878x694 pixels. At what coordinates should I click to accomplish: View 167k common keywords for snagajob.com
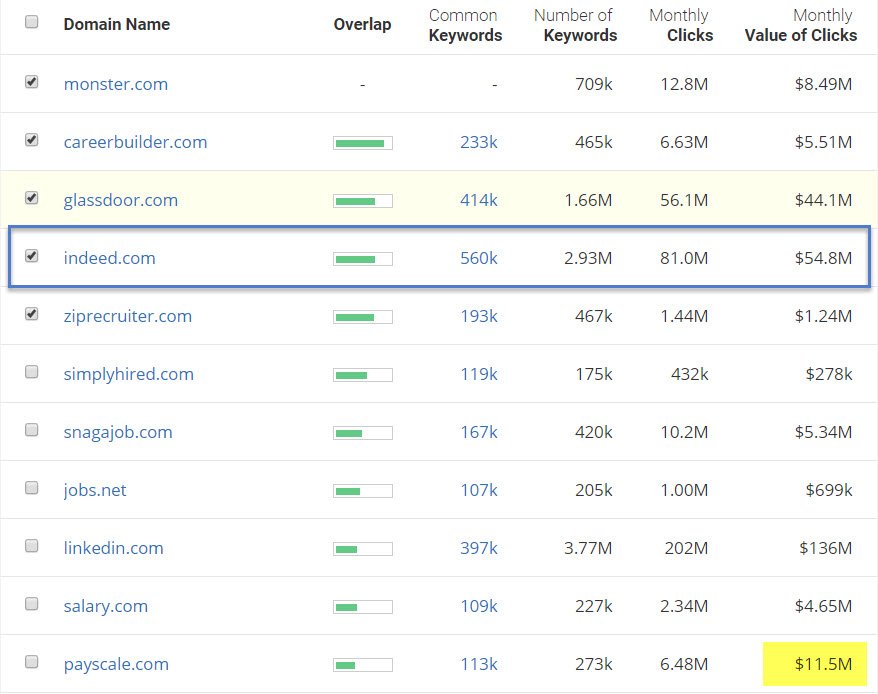[479, 432]
